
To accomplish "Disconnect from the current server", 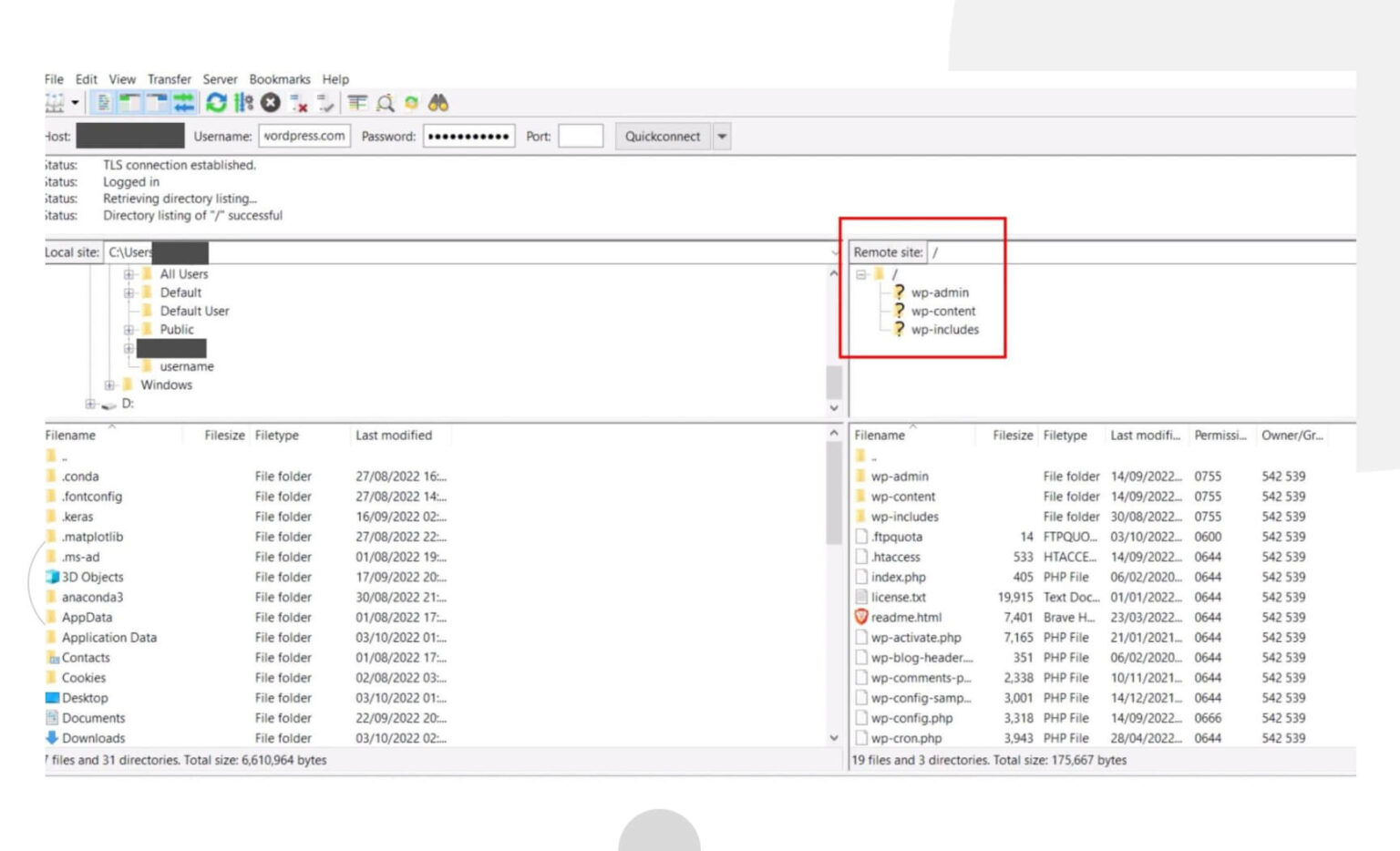I will 296,102.
